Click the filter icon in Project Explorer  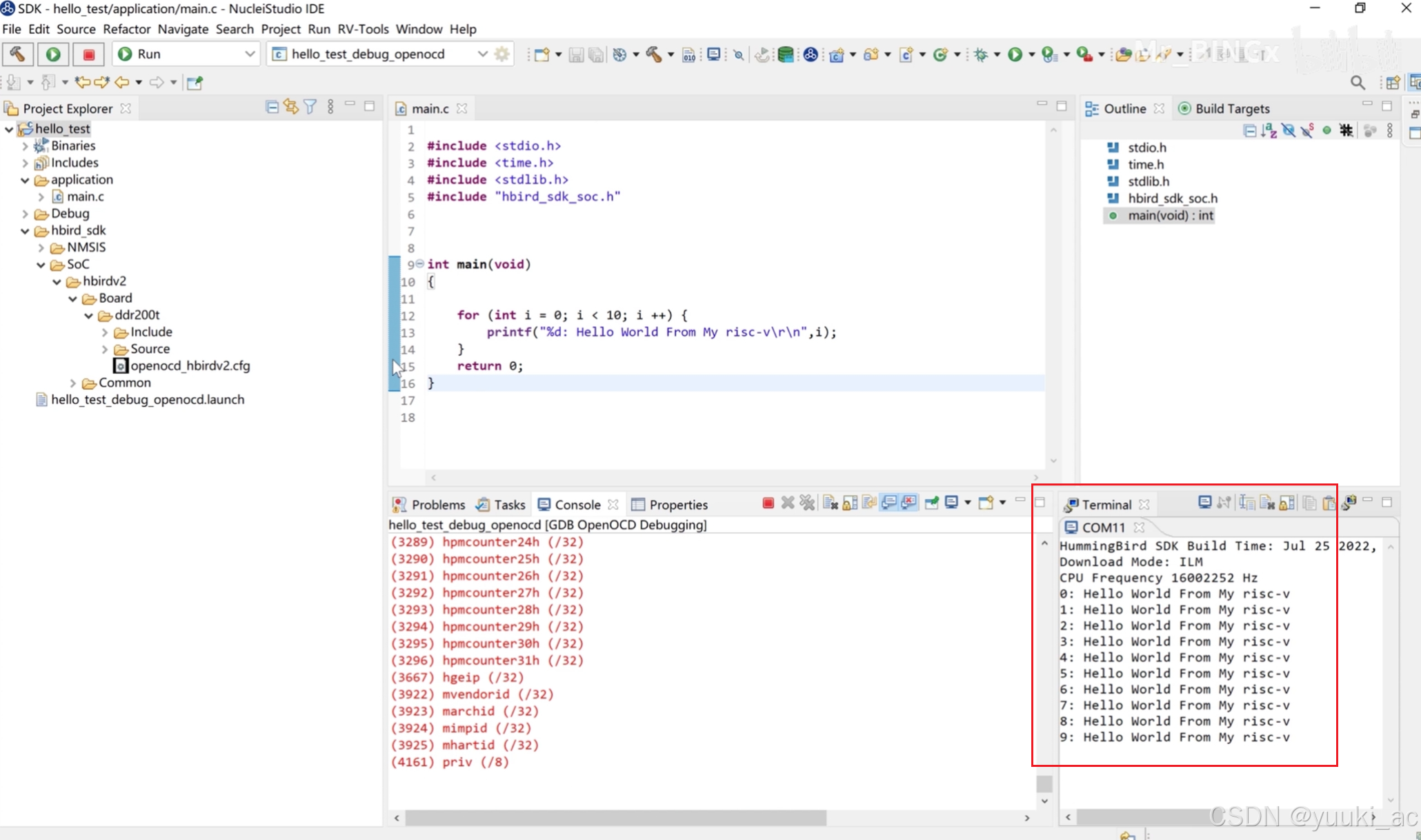click(x=310, y=107)
